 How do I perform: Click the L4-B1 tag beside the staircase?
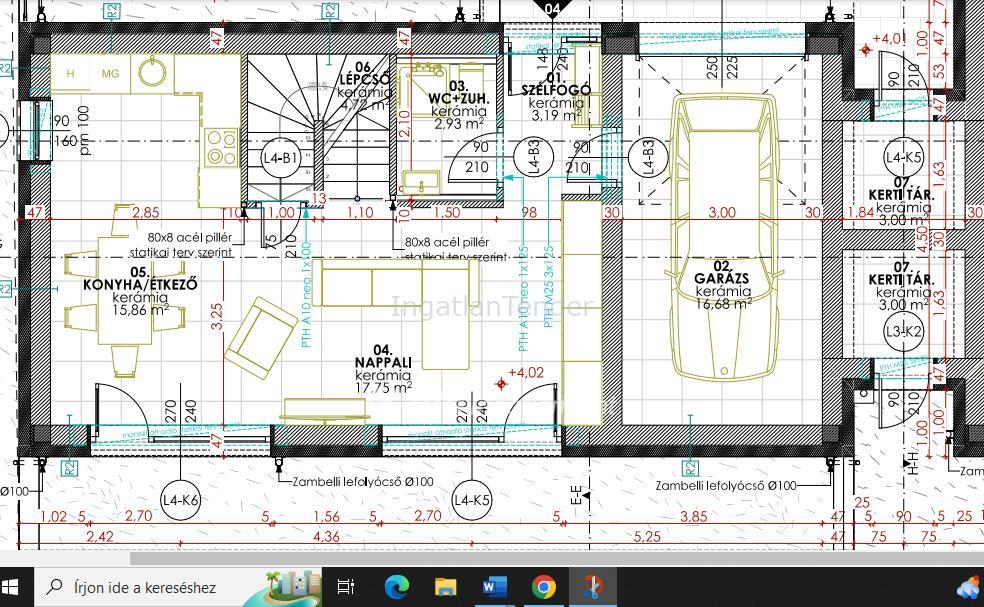coord(280,158)
